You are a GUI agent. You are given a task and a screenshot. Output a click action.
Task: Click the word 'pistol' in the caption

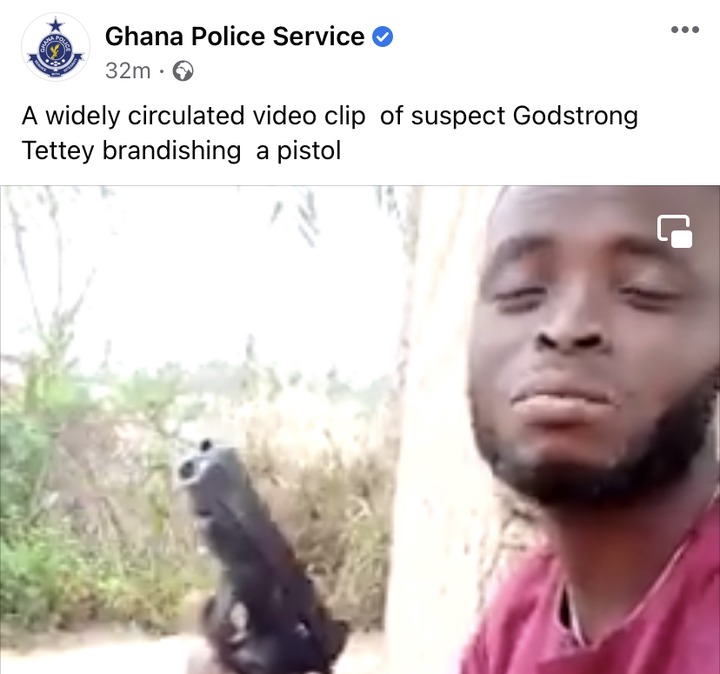click(x=309, y=151)
